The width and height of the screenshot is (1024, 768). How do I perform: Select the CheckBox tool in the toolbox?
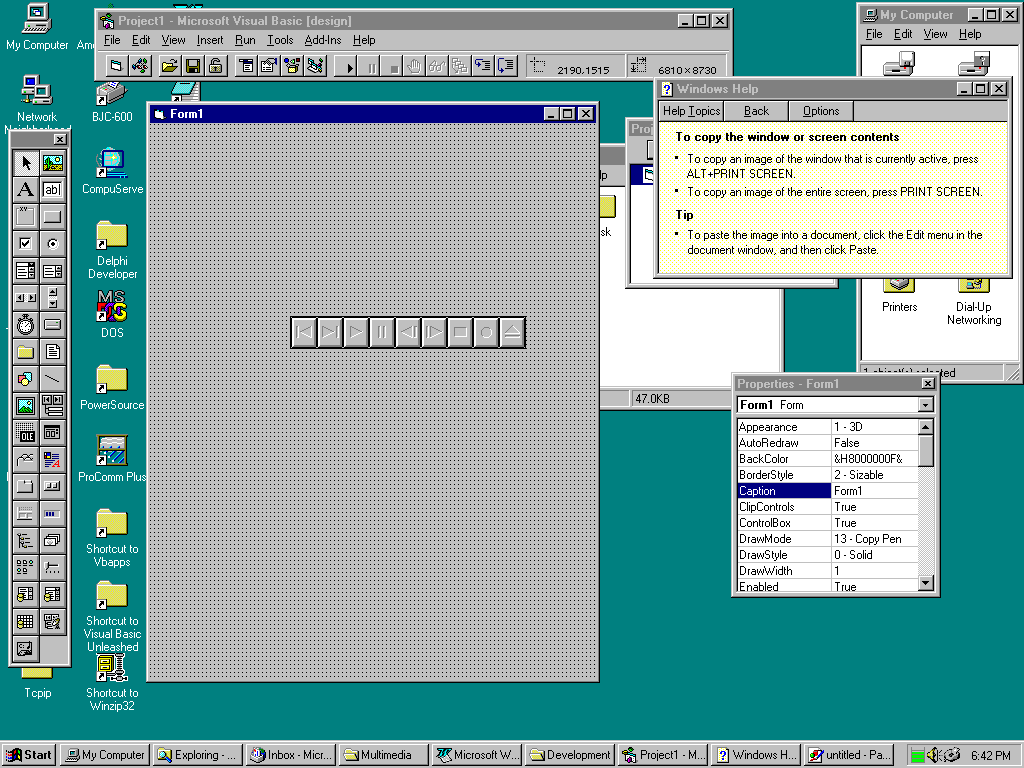[26, 244]
